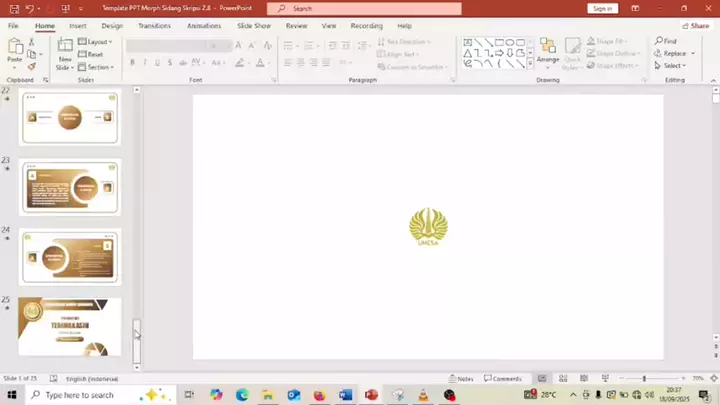Screen dimensions: 720x405
Task: Click the Find magnifier icon
Action: click(x=658, y=41)
